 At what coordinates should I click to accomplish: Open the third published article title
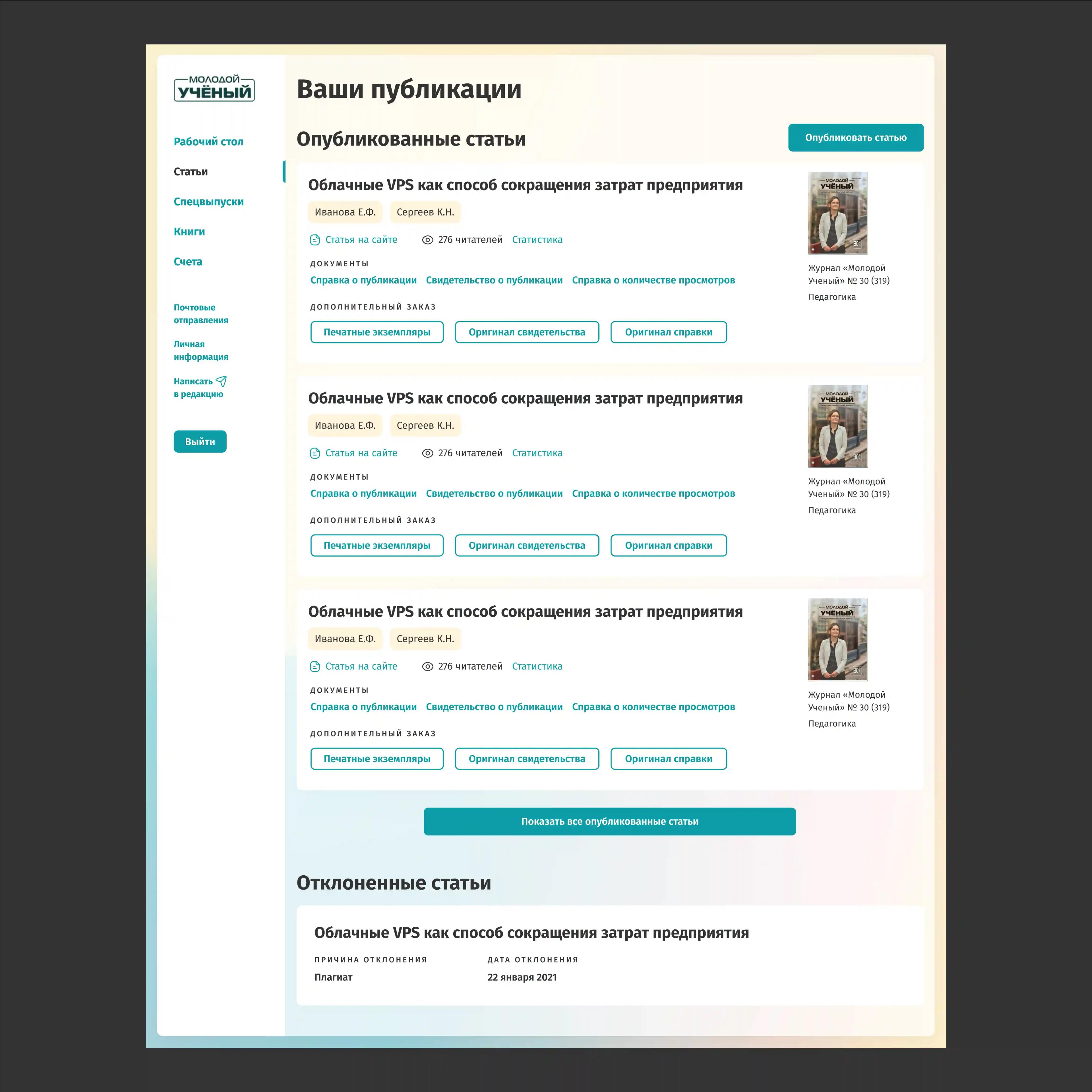pos(525,612)
